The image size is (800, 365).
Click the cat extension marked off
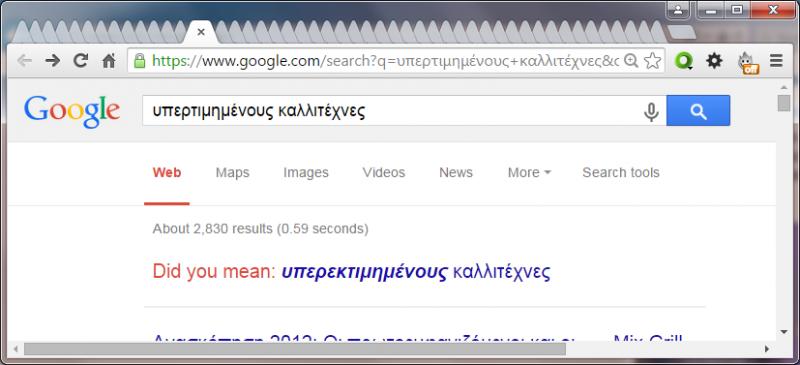click(x=748, y=62)
